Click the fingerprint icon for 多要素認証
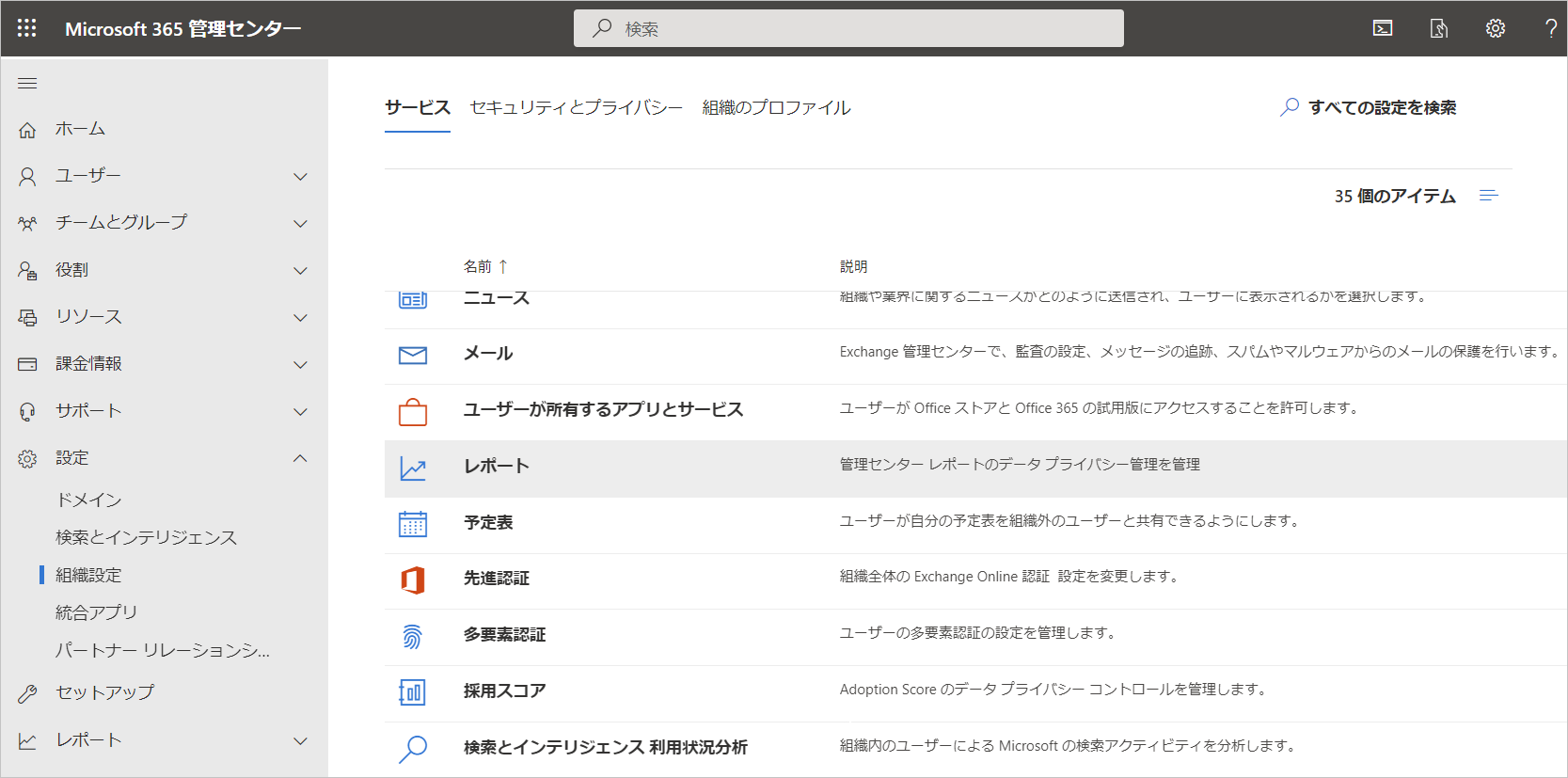Screen dimensions: 1568x778 coord(413,637)
